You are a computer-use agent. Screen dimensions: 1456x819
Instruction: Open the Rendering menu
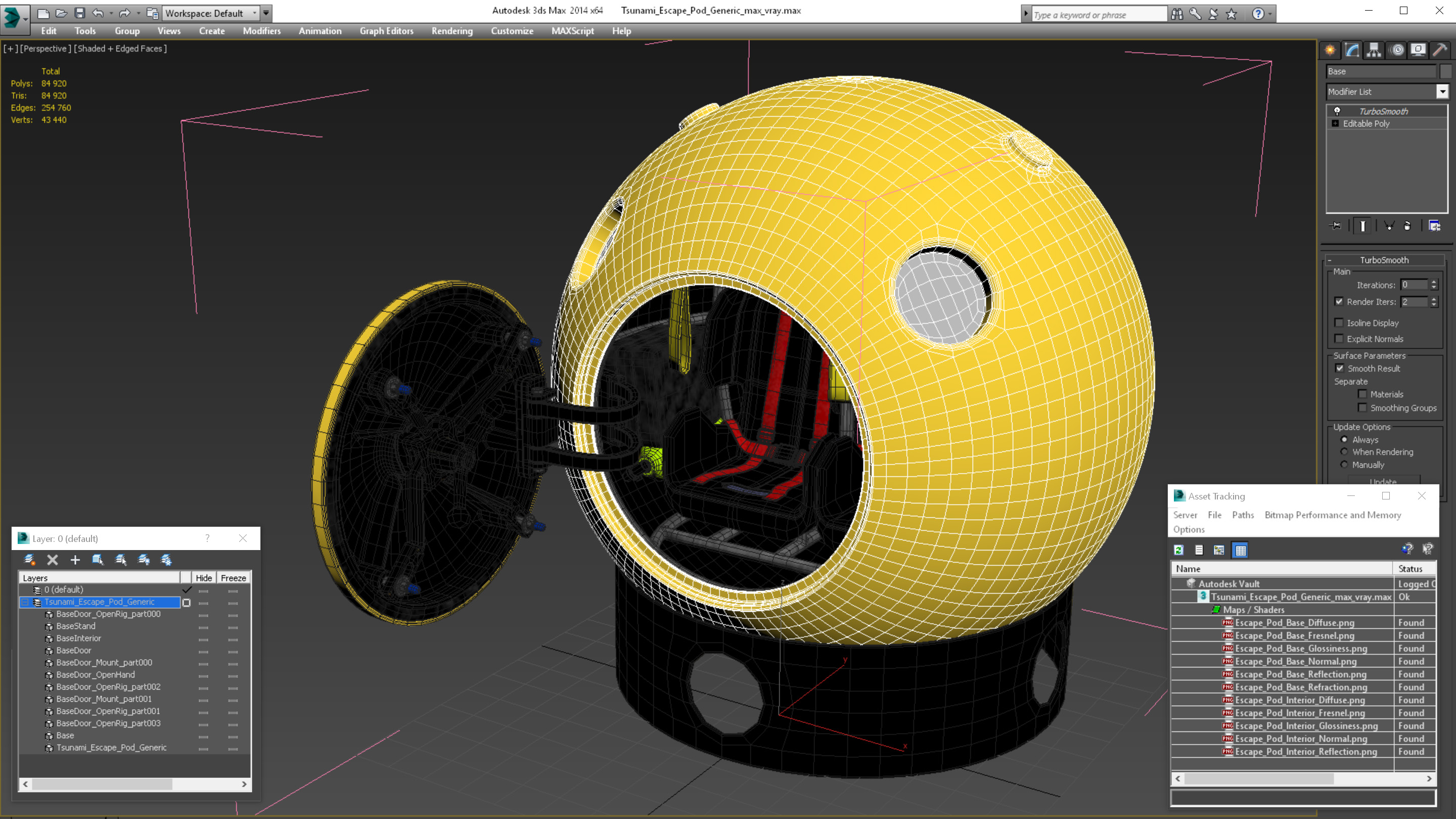(x=452, y=31)
